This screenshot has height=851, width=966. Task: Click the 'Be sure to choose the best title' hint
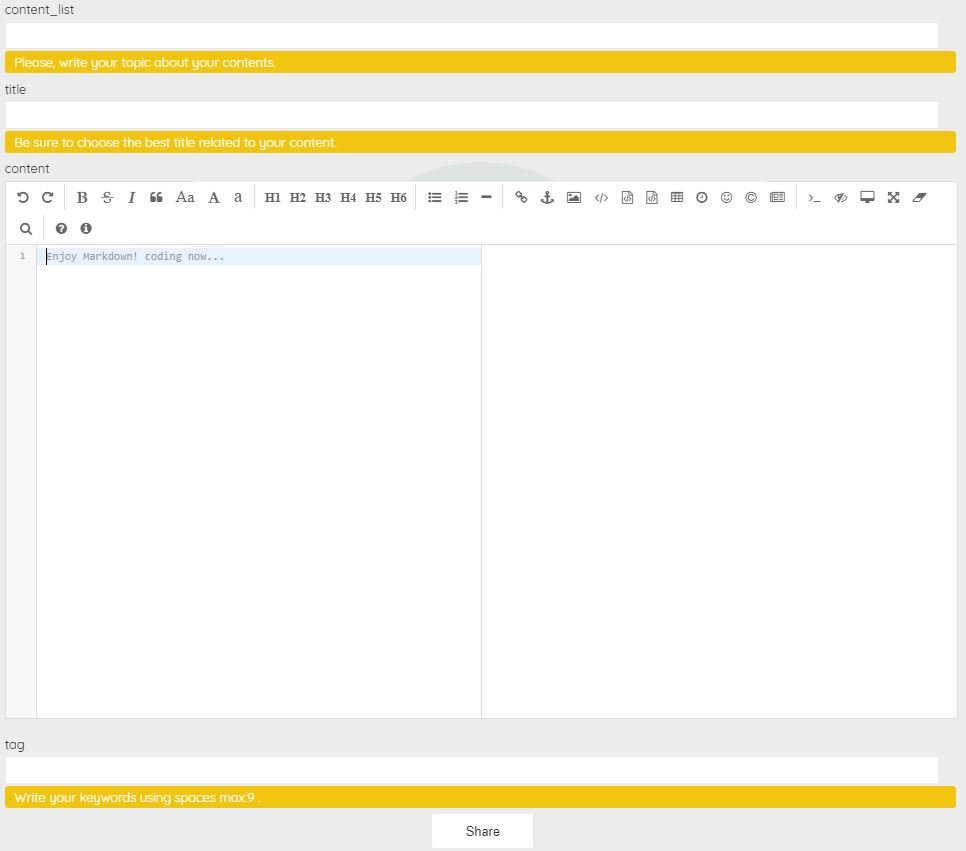click(481, 142)
